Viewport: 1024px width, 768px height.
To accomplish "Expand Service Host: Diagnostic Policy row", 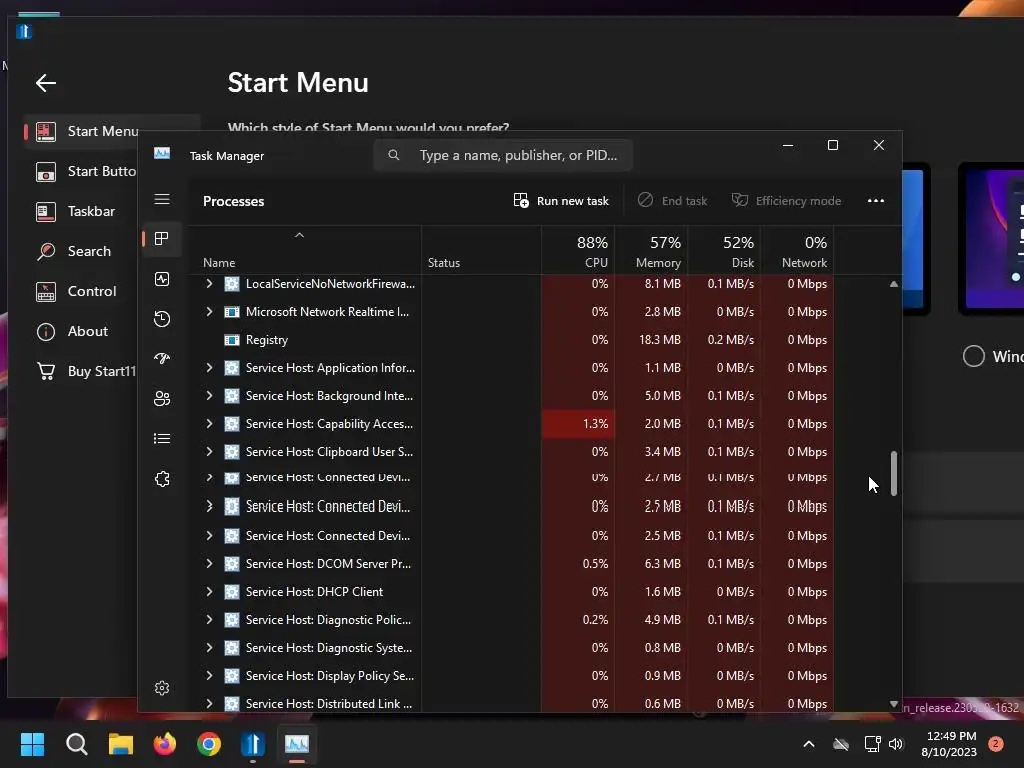I will 209,620.
